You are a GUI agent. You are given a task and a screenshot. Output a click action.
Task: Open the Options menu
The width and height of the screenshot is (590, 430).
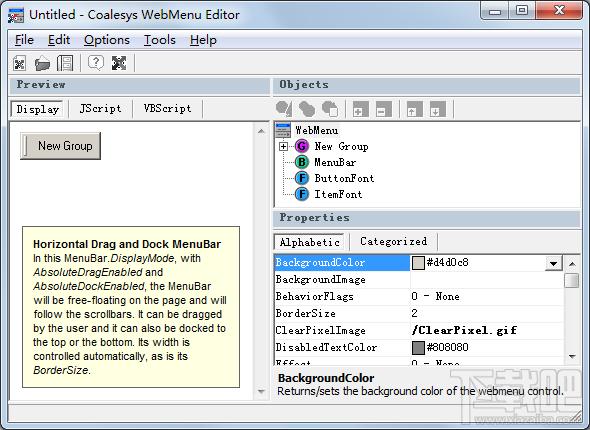click(107, 40)
